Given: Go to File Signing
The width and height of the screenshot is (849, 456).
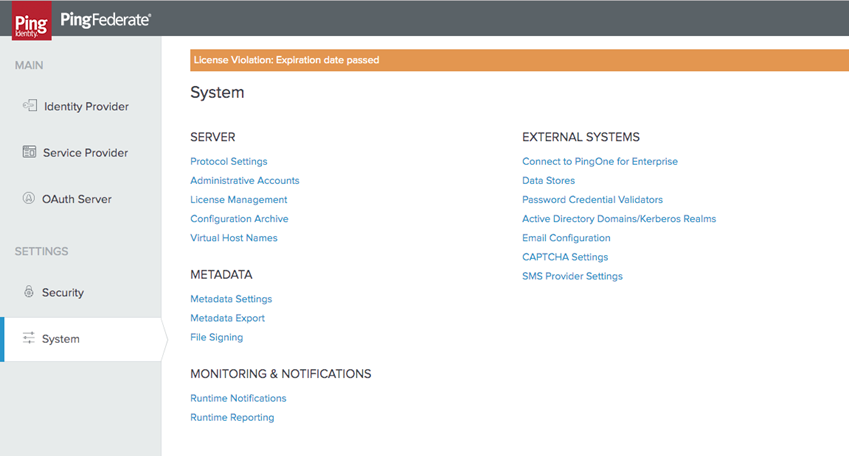Looking at the screenshot, I should click(x=217, y=337).
